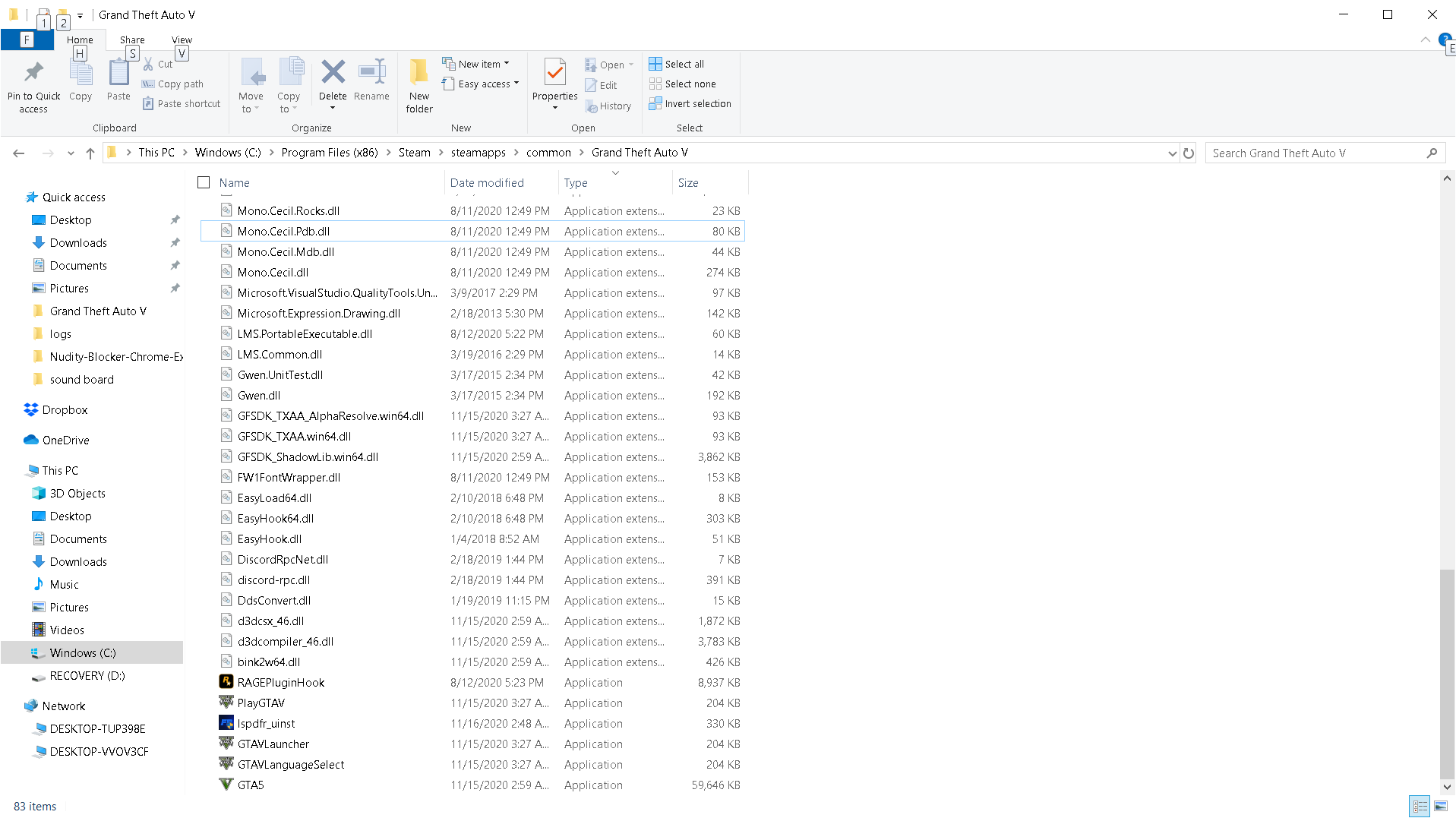Click the search magnifier icon
This screenshot has height=818, width=1456.
(x=1432, y=153)
